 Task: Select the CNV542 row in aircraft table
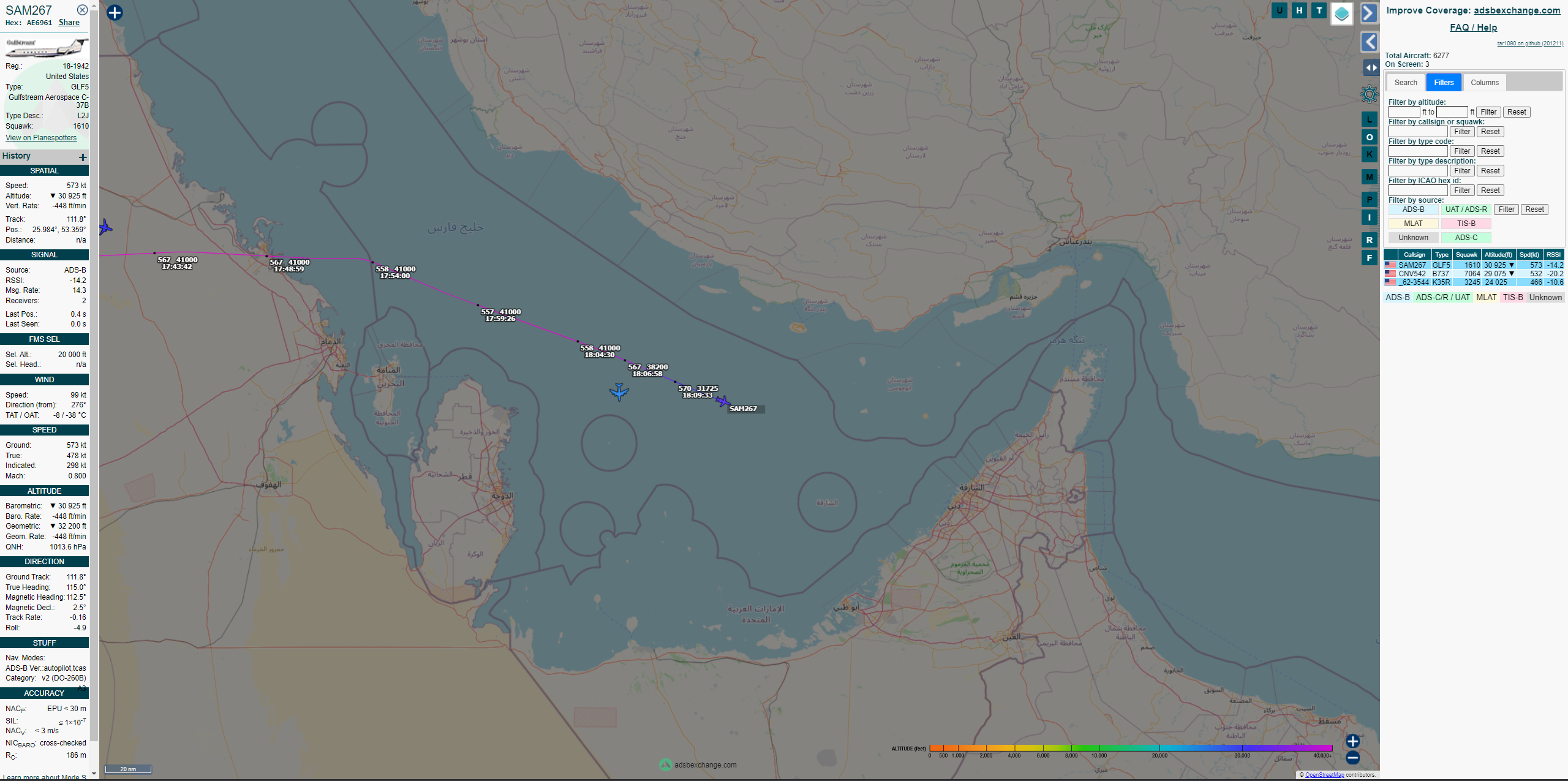click(x=1474, y=274)
